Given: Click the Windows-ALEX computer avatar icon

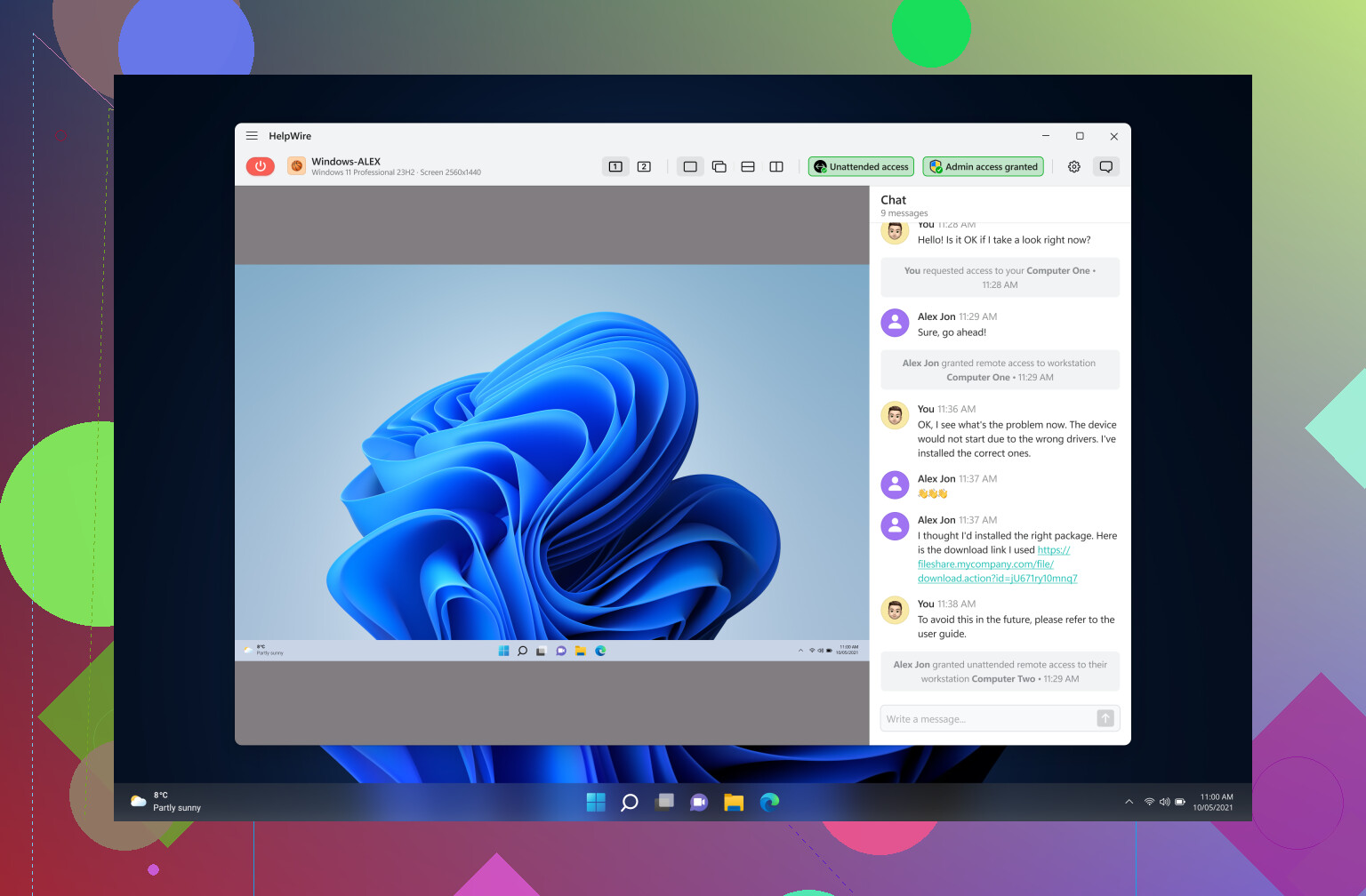Looking at the screenshot, I should 296,166.
